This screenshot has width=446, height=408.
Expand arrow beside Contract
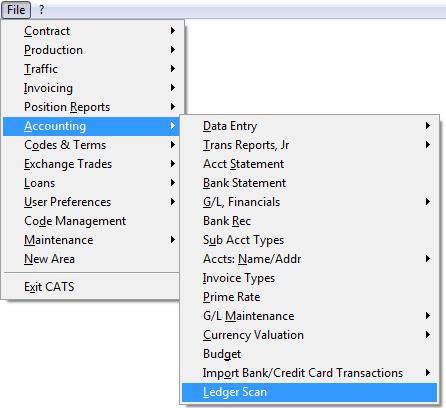173,31
